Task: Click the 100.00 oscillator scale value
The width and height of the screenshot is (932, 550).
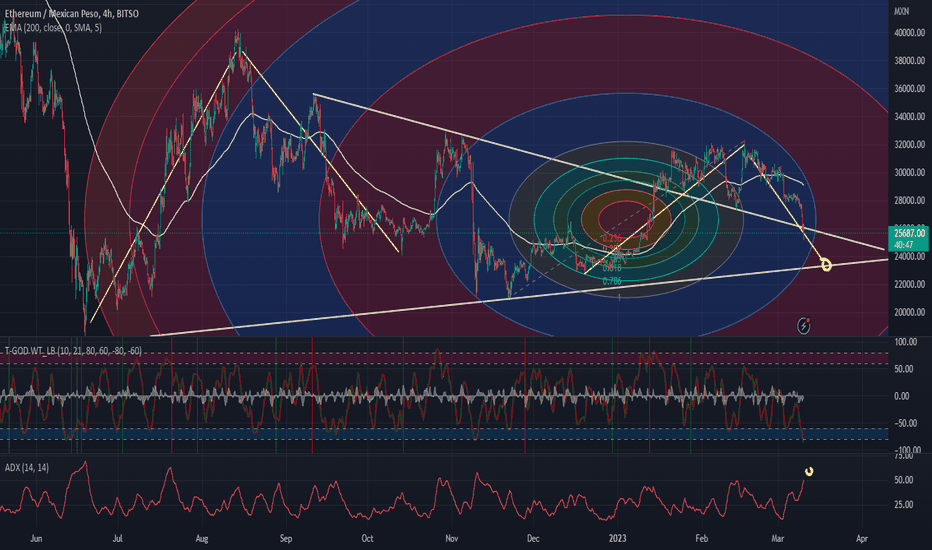Action: click(905, 342)
